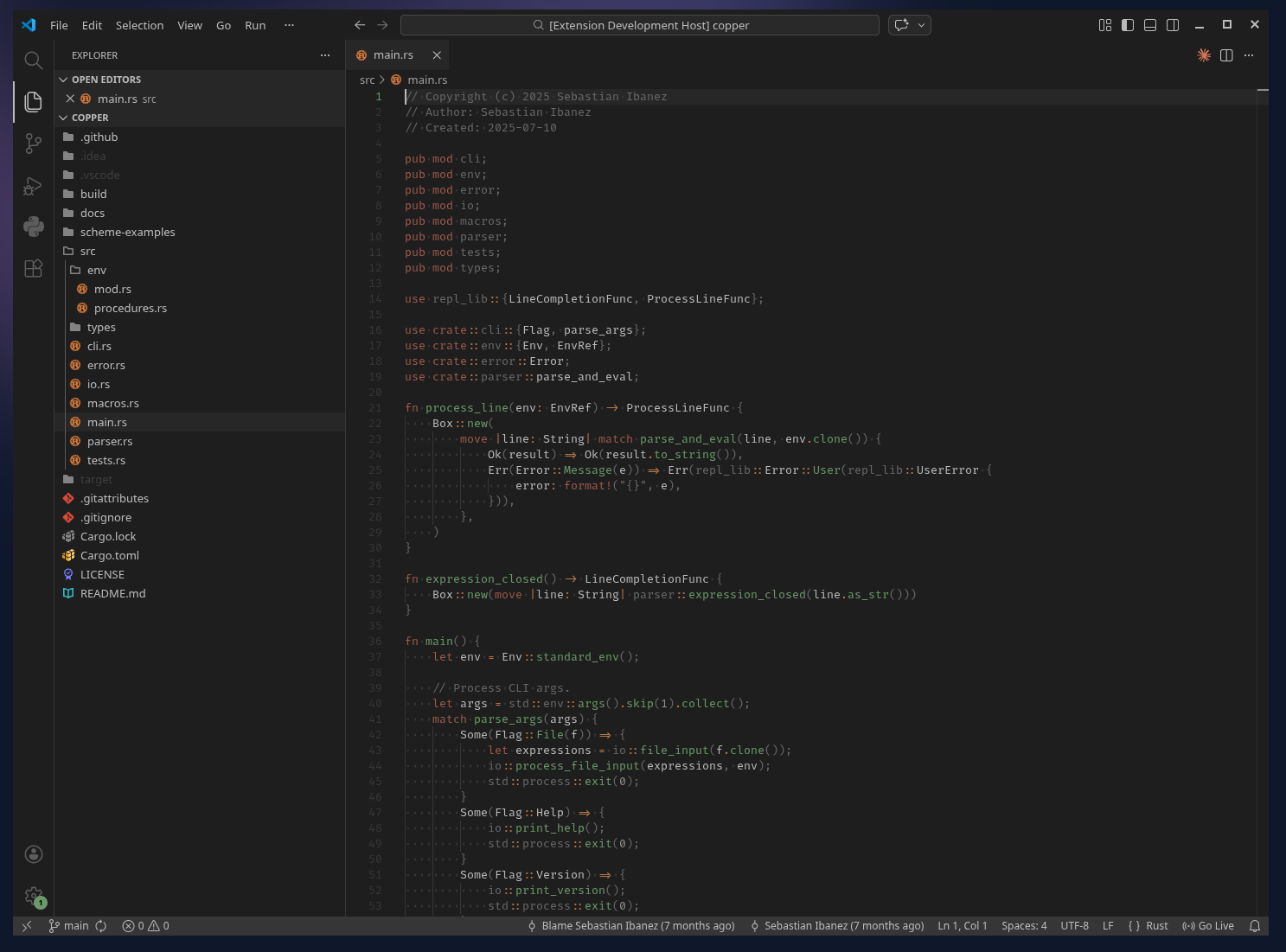Click the Search icon in the sidebar
Viewport: 1286px width, 952px height.
pyautogui.click(x=33, y=60)
